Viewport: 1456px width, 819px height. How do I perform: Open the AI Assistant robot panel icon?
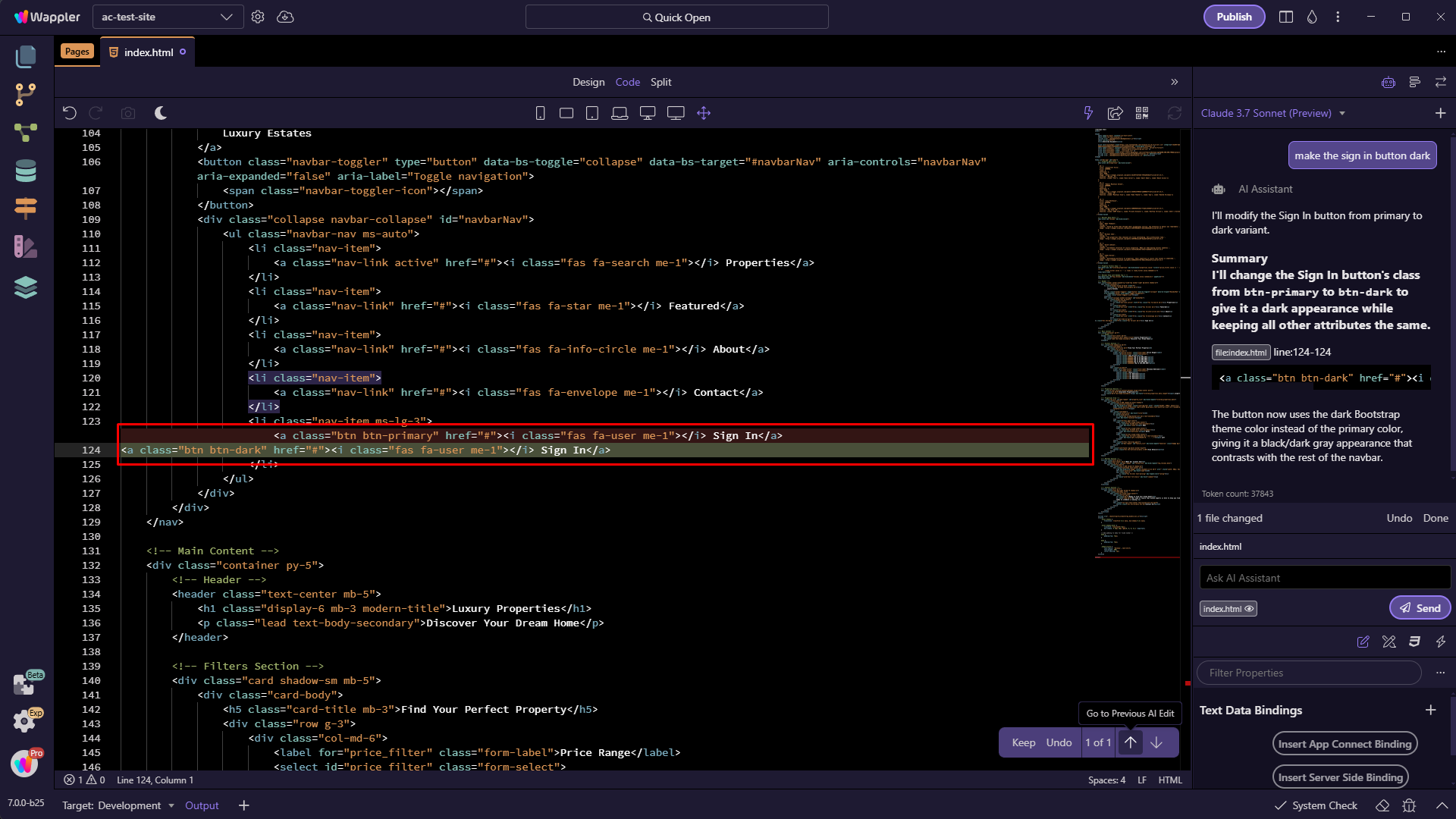[x=1389, y=82]
